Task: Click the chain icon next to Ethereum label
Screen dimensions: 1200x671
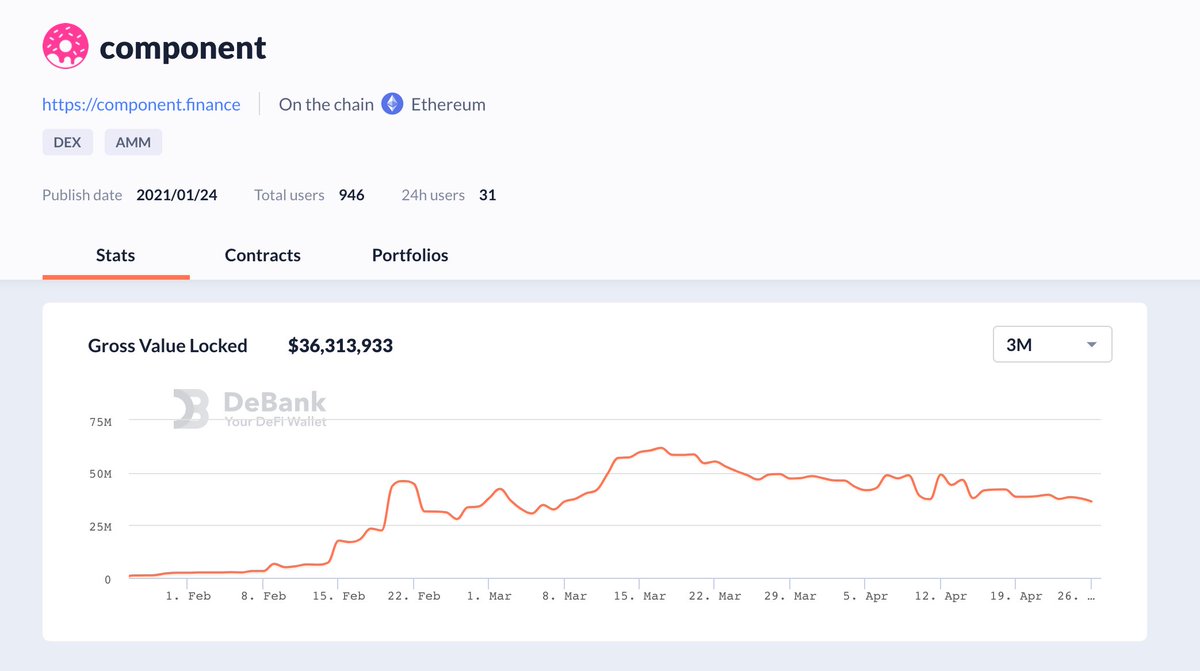Action: 392,104
